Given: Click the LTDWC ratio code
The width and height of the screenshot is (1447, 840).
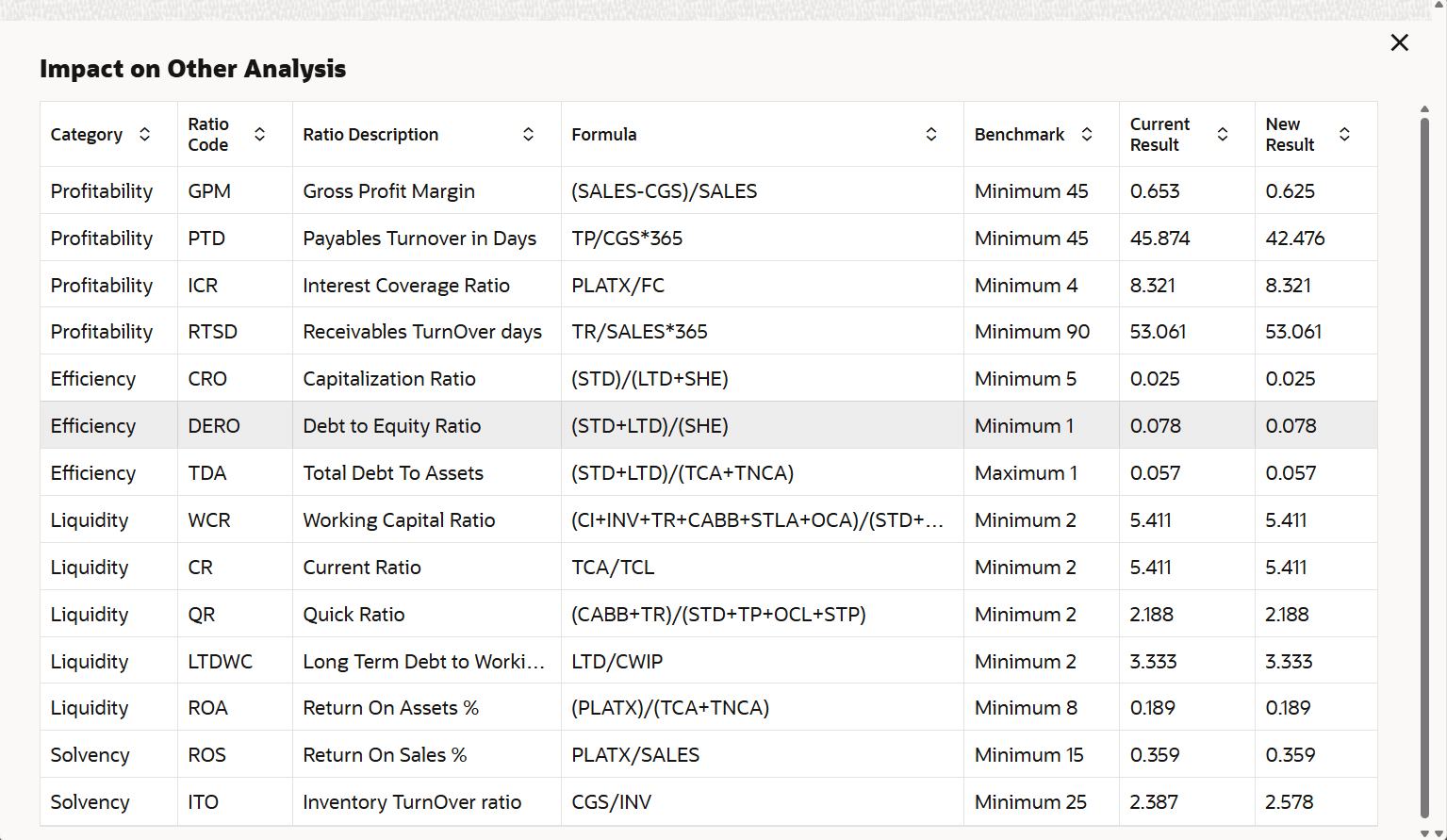Looking at the screenshot, I should click(221, 662).
